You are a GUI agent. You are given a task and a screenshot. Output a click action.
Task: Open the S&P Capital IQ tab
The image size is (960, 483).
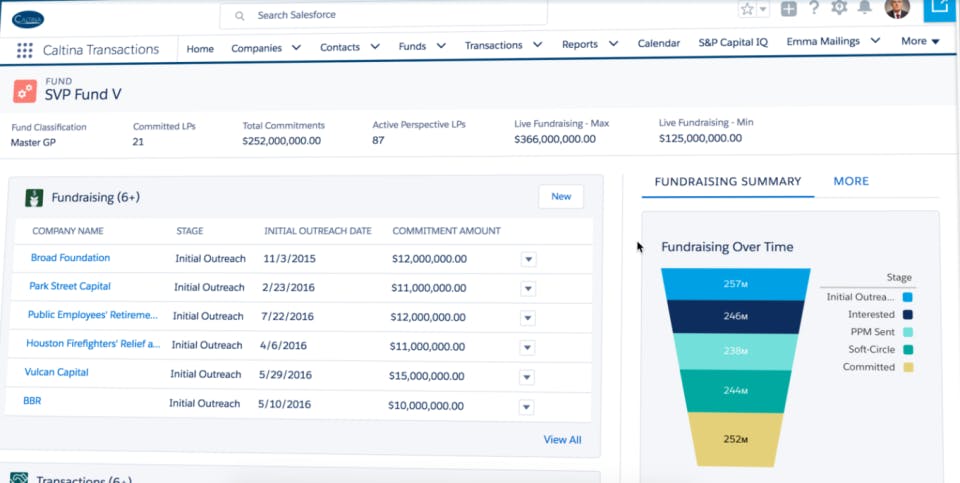(x=733, y=43)
